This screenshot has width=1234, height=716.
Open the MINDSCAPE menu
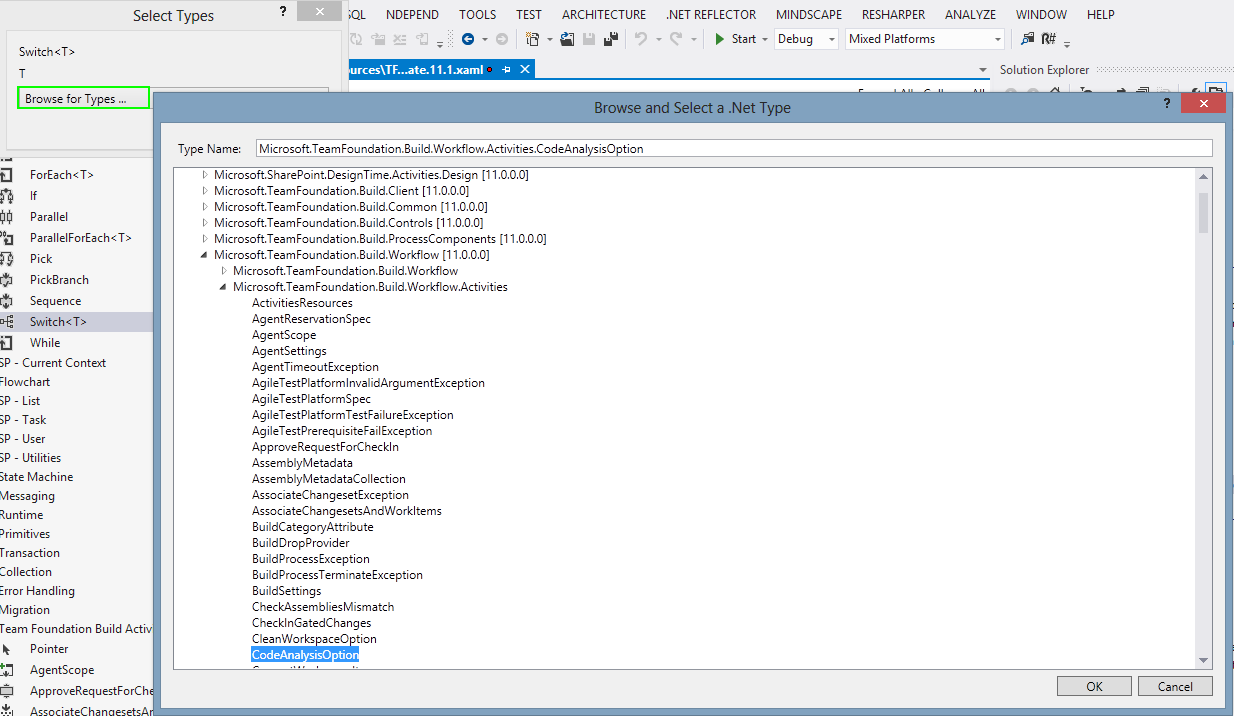click(809, 14)
